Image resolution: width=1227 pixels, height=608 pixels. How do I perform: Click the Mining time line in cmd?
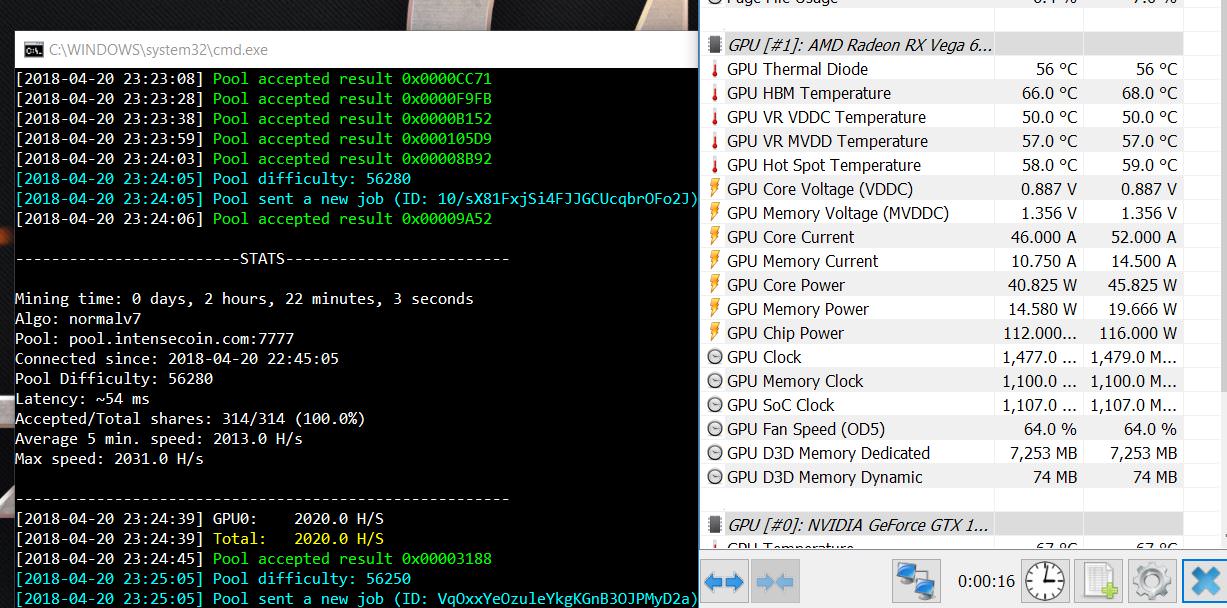tap(244, 299)
